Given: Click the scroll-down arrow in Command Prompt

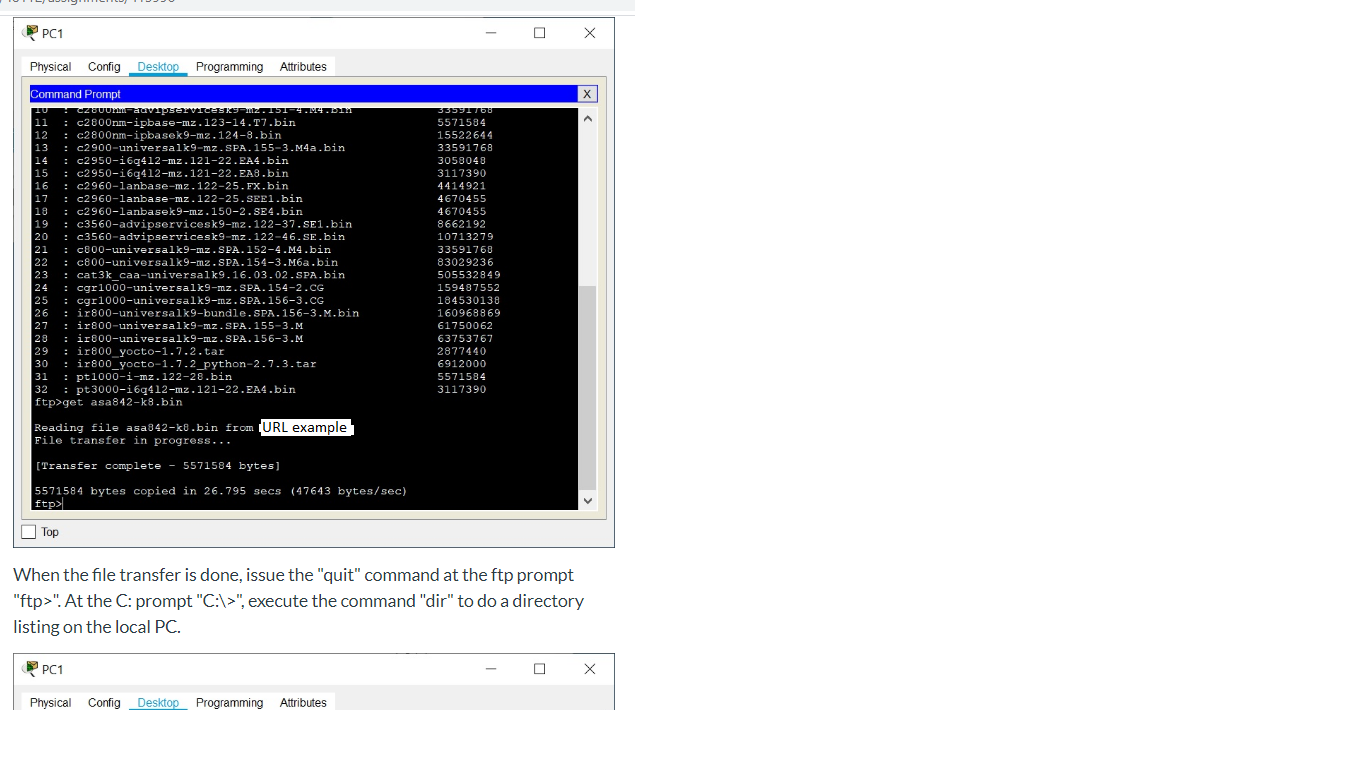Looking at the screenshot, I should (x=588, y=500).
